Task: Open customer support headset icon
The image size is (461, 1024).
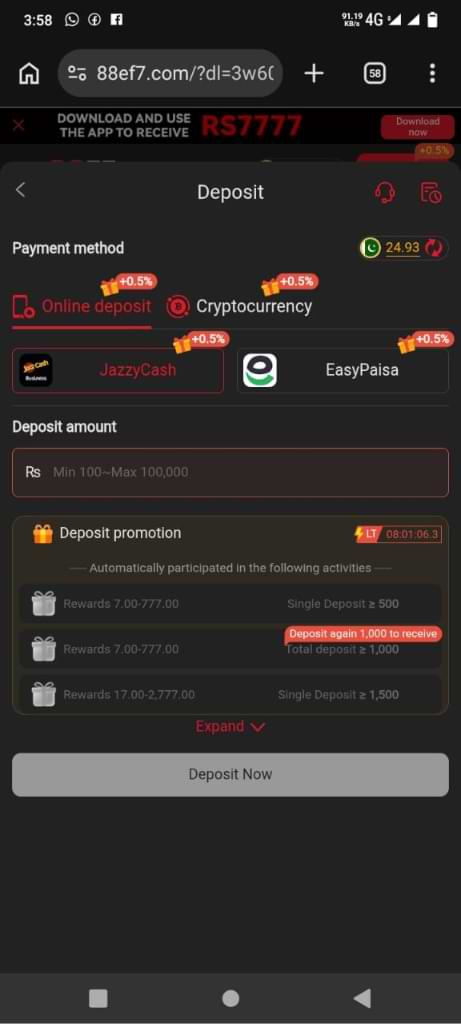Action: 385,192
